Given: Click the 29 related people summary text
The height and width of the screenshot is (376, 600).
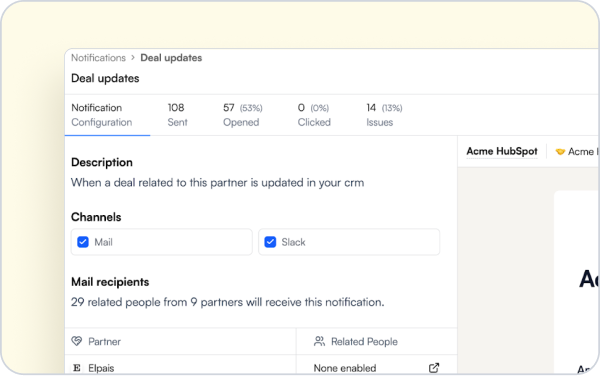Looking at the screenshot, I should coord(227,302).
